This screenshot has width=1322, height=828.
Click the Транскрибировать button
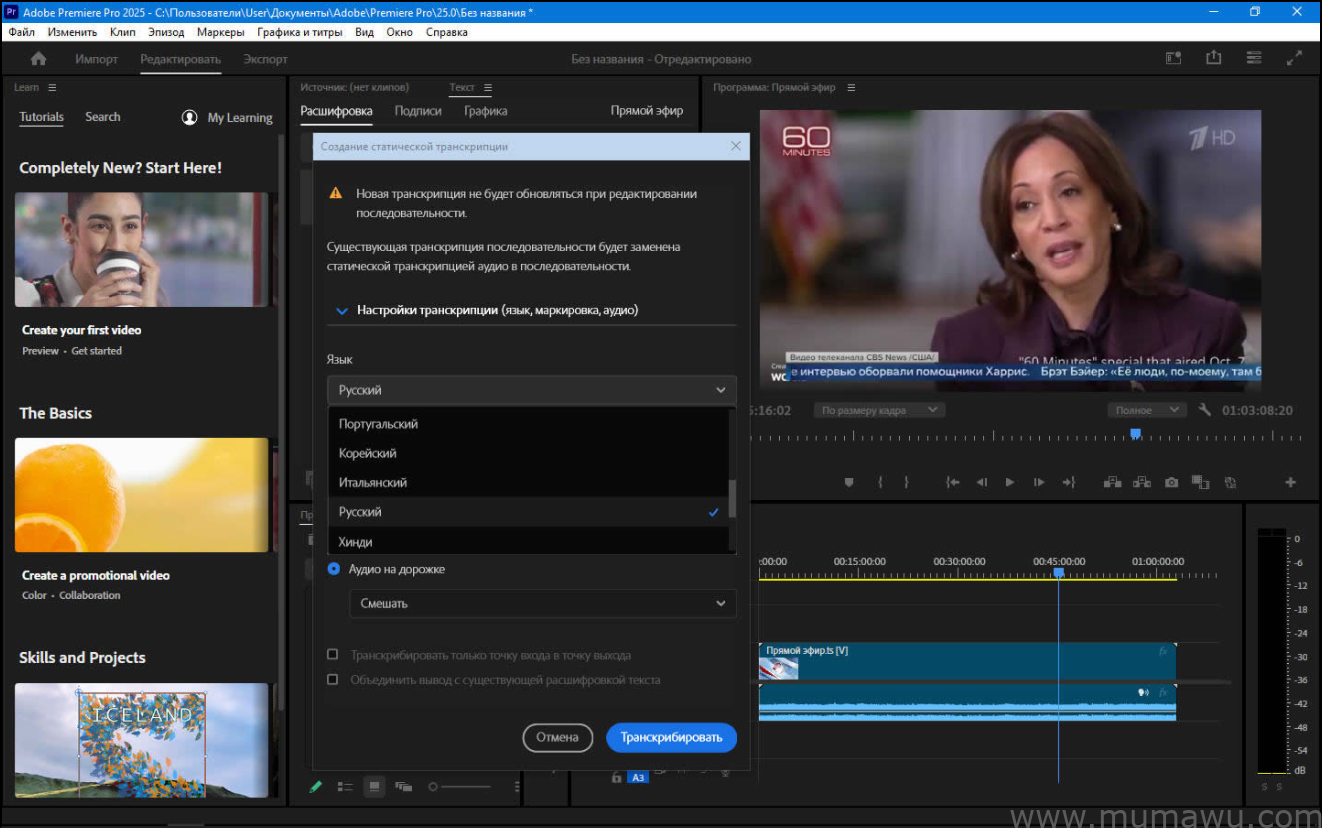click(671, 737)
